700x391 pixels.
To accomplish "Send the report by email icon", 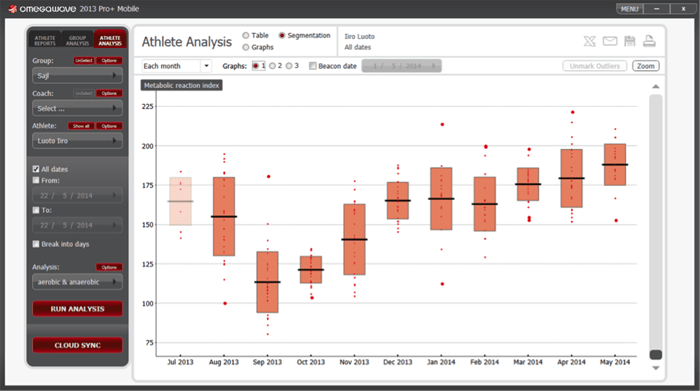I will point(610,41).
